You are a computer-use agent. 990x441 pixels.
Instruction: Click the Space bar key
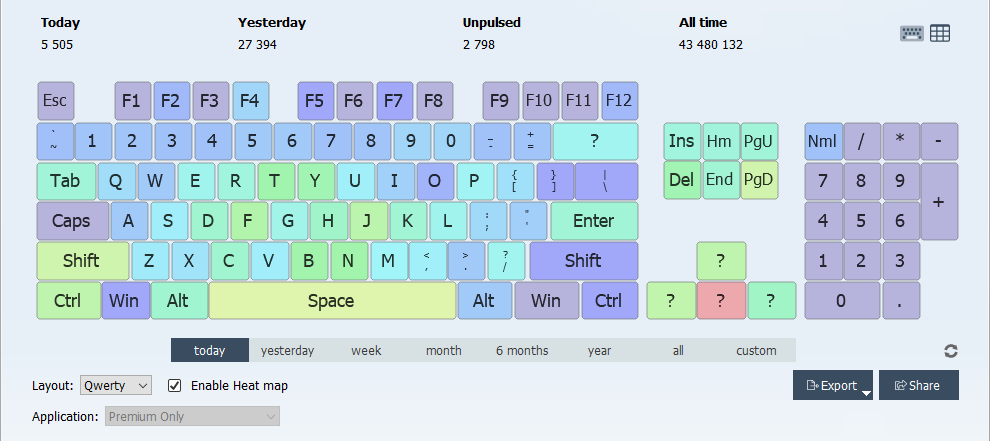[x=331, y=300]
